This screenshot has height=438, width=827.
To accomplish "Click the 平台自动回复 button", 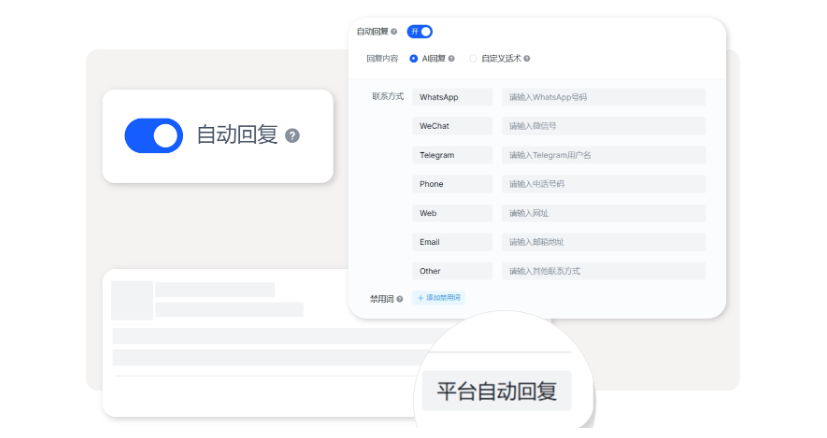I will pyautogui.click(x=496, y=391).
